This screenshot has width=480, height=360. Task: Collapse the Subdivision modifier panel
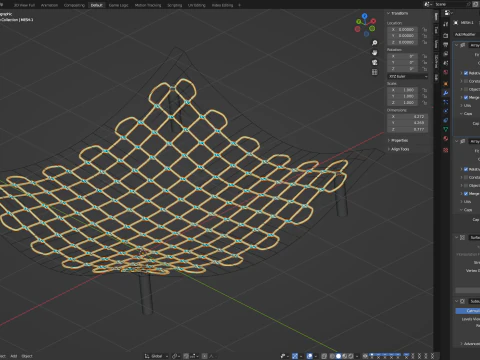point(456,301)
